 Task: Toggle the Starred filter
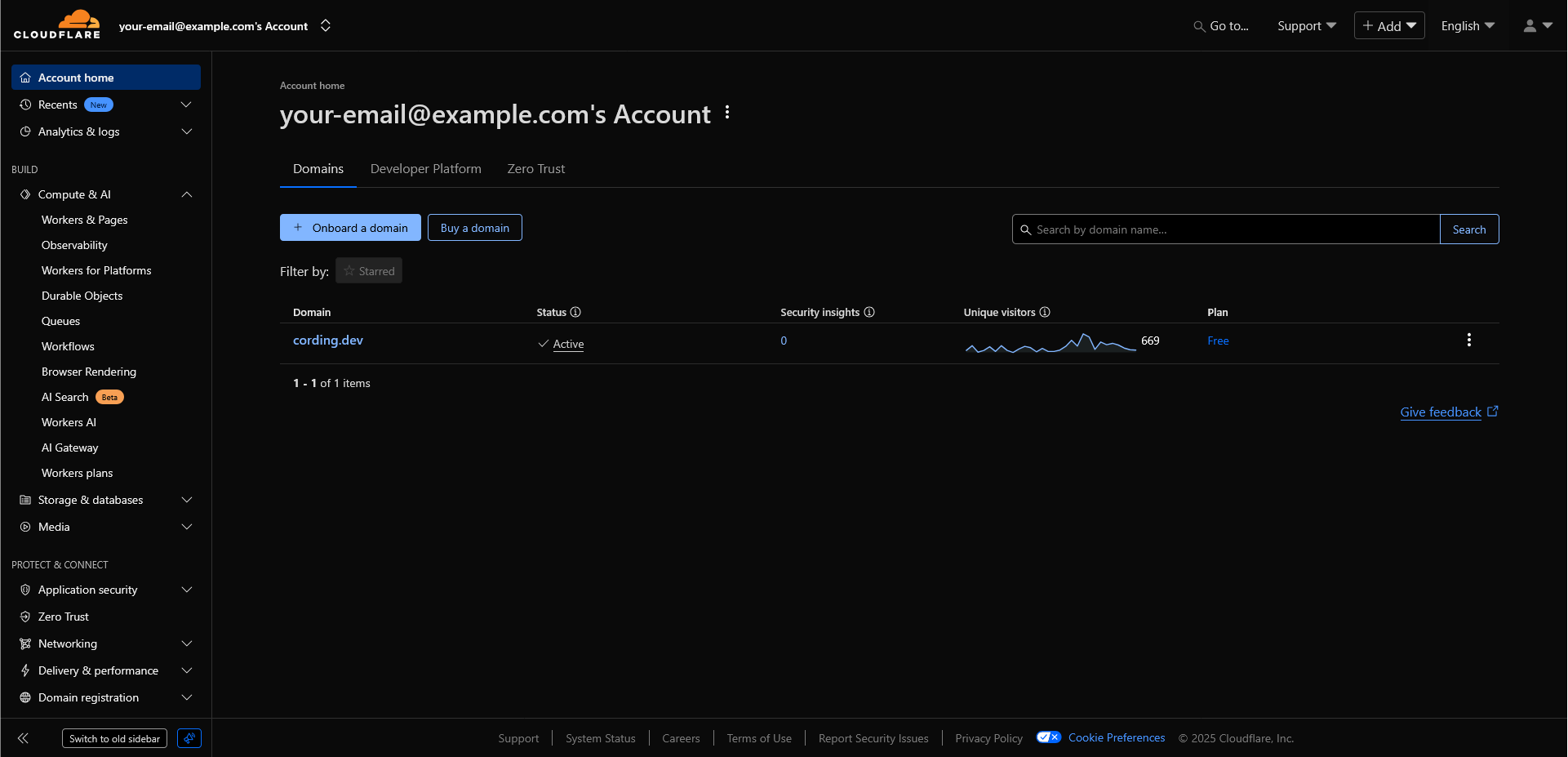coord(369,271)
